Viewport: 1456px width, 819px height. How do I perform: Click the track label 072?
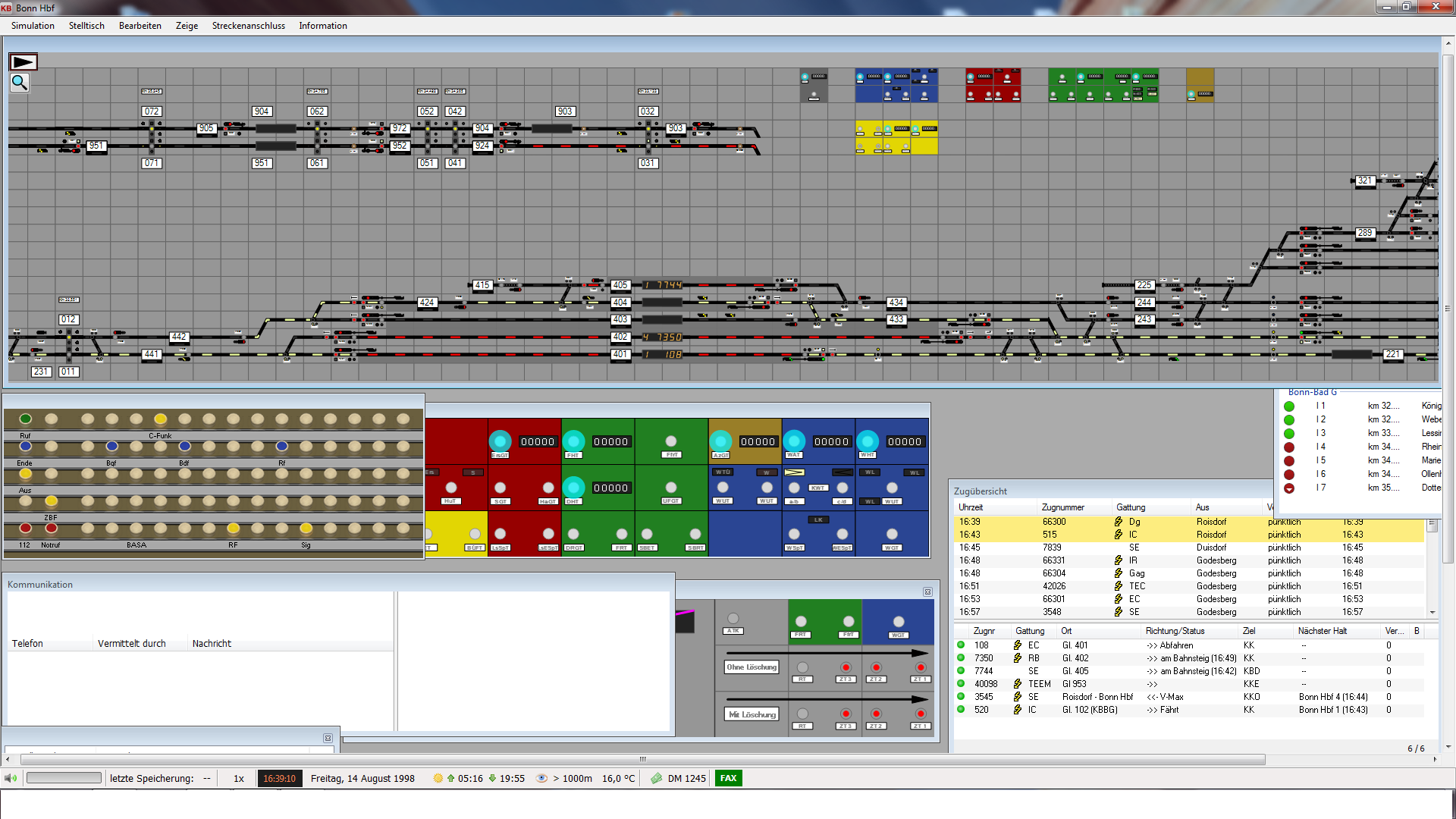pyautogui.click(x=152, y=111)
